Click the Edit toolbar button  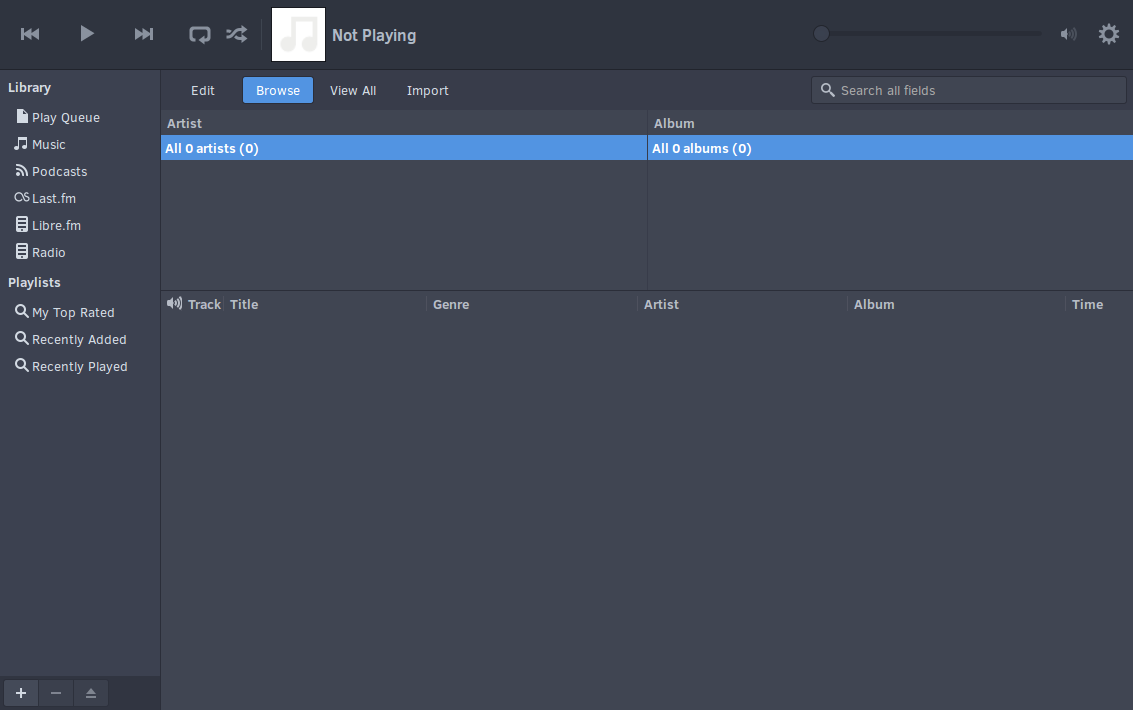(x=202, y=90)
